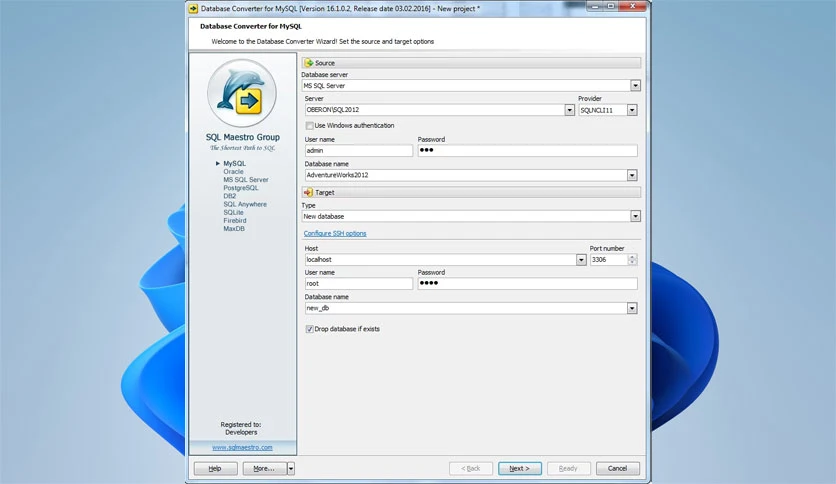Image resolution: width=836 pixels, height=484 pixels.
Task: Click the Target section arrow icon
Action: [308, 192]
